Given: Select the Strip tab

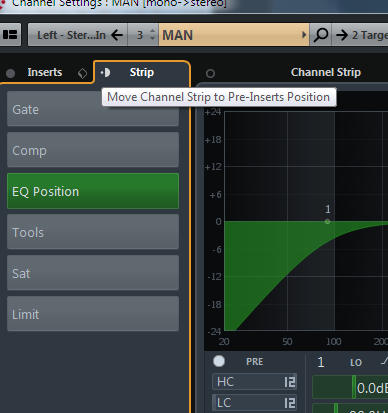Looking at the screenshot, I should coord(142,72).
